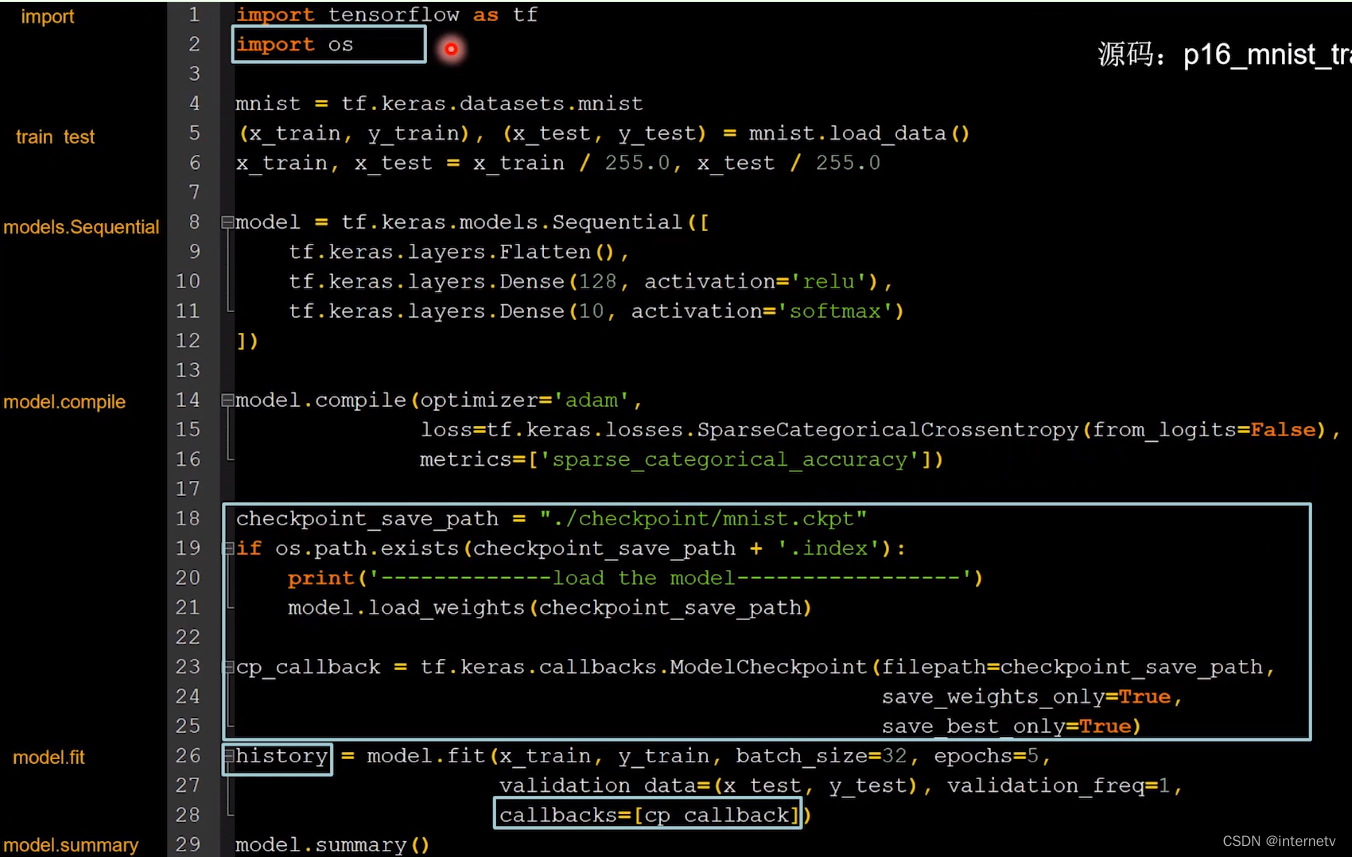The width and height of the screenshot is (1352, 857).
Task: Click the '.index' string on line 19
Action: point(829,548)
